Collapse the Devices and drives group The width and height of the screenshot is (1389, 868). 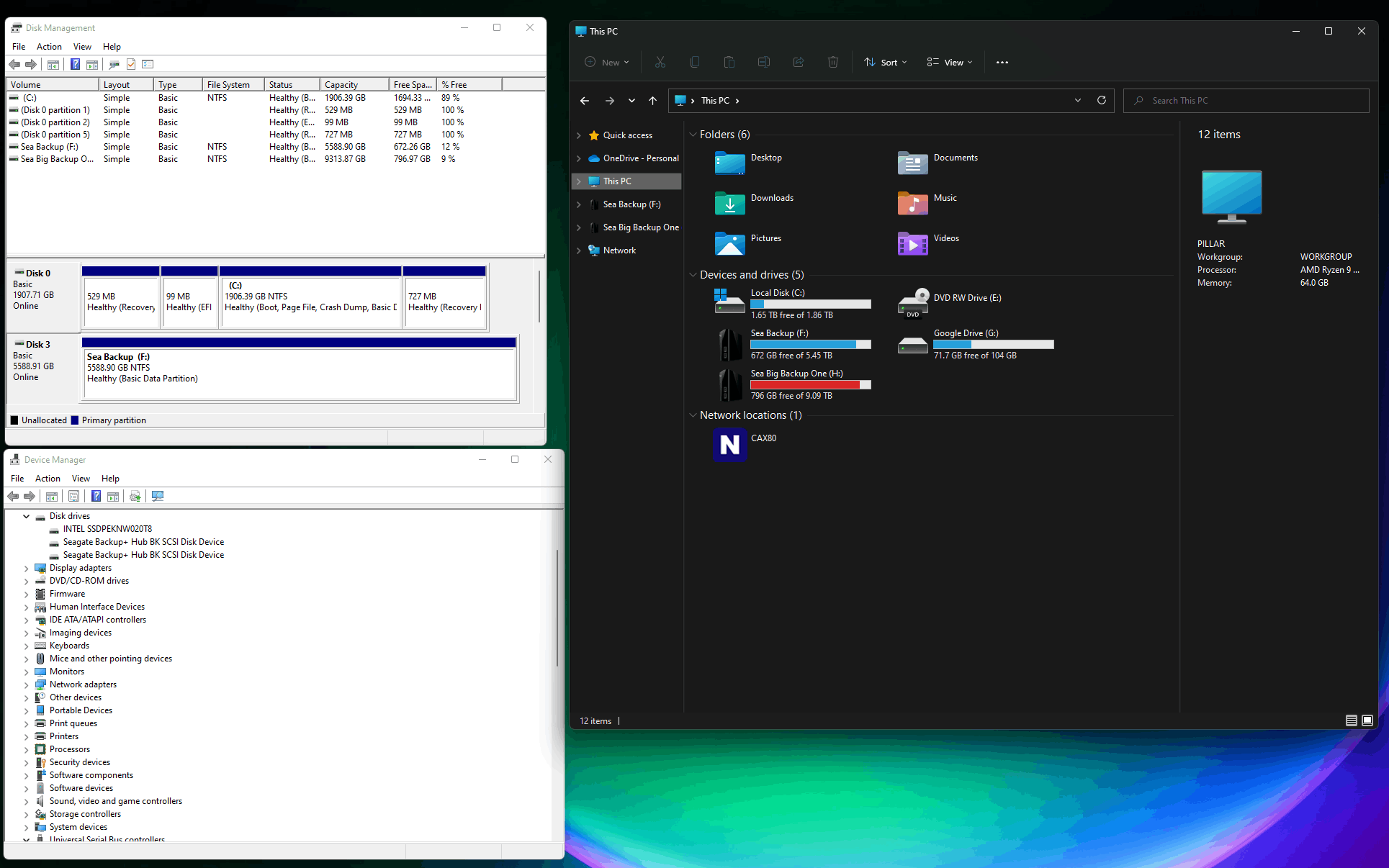pyautogui.click(x=693, y=275)
